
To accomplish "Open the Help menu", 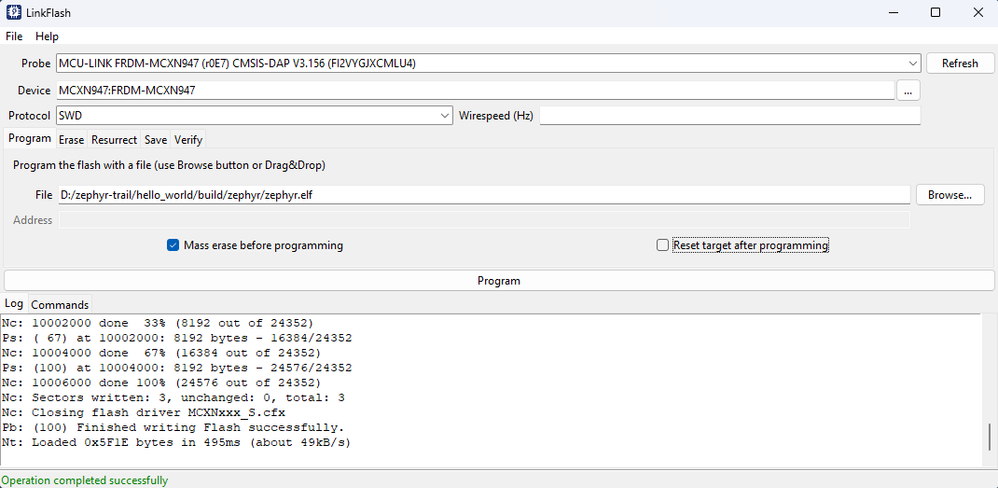I will click(47, 36).
